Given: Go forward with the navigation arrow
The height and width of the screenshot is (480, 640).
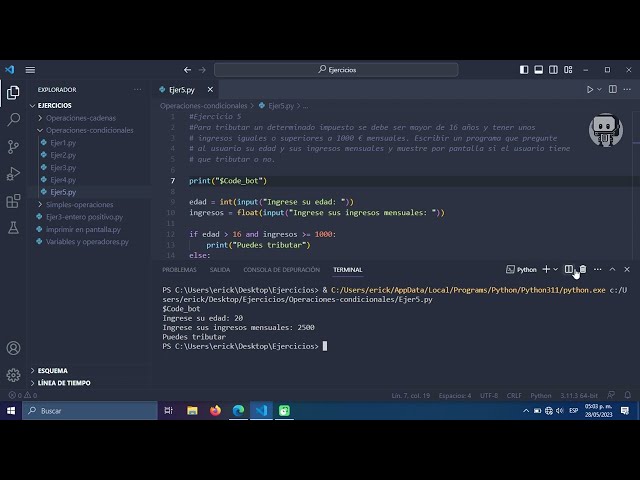Looking at the screenshot, I should (202, 70).
